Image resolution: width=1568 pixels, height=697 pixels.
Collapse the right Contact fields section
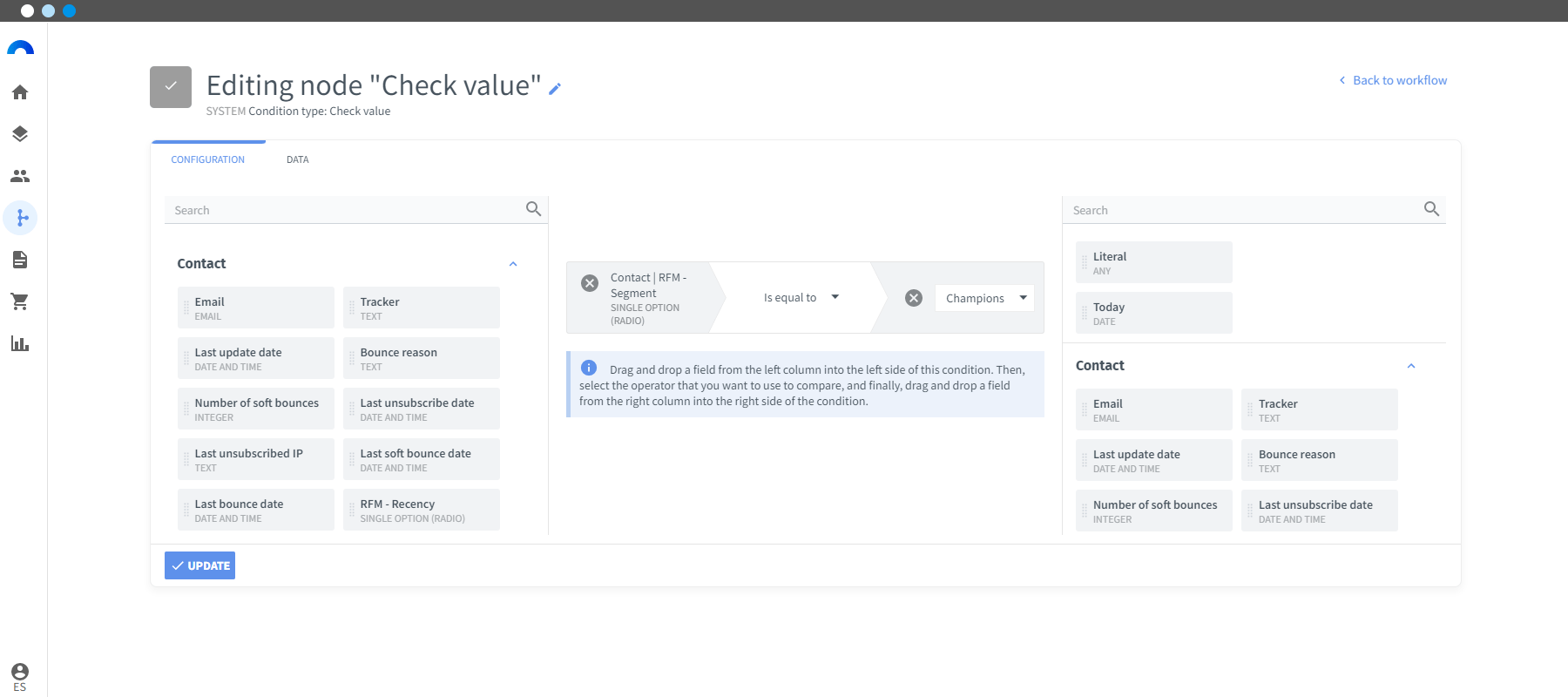[x=1411, y=366]
